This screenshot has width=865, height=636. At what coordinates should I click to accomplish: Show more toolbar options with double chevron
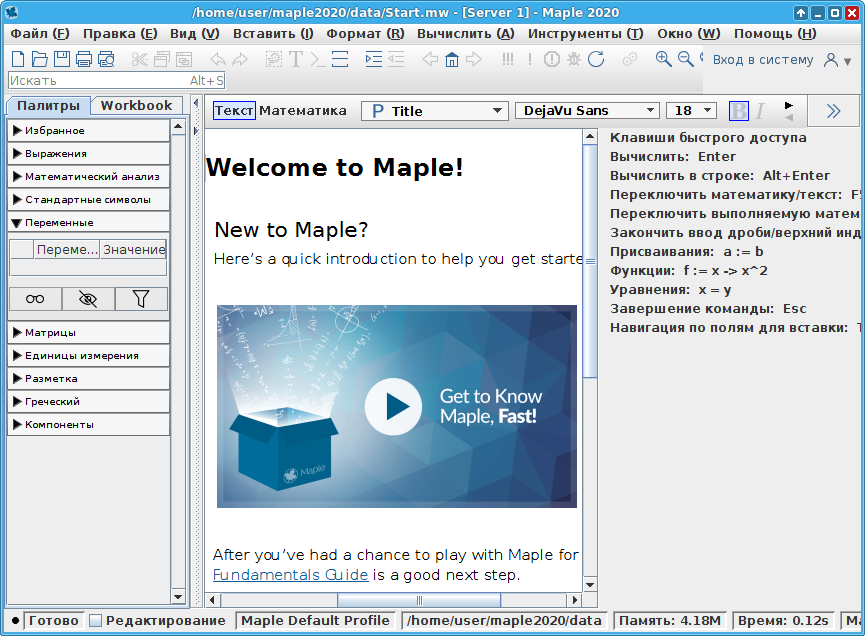pos(834,111)
